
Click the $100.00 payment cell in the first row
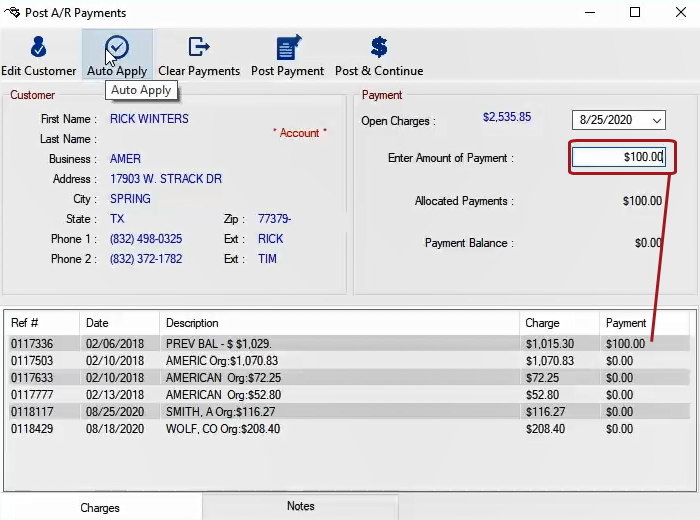coord(625,344)
